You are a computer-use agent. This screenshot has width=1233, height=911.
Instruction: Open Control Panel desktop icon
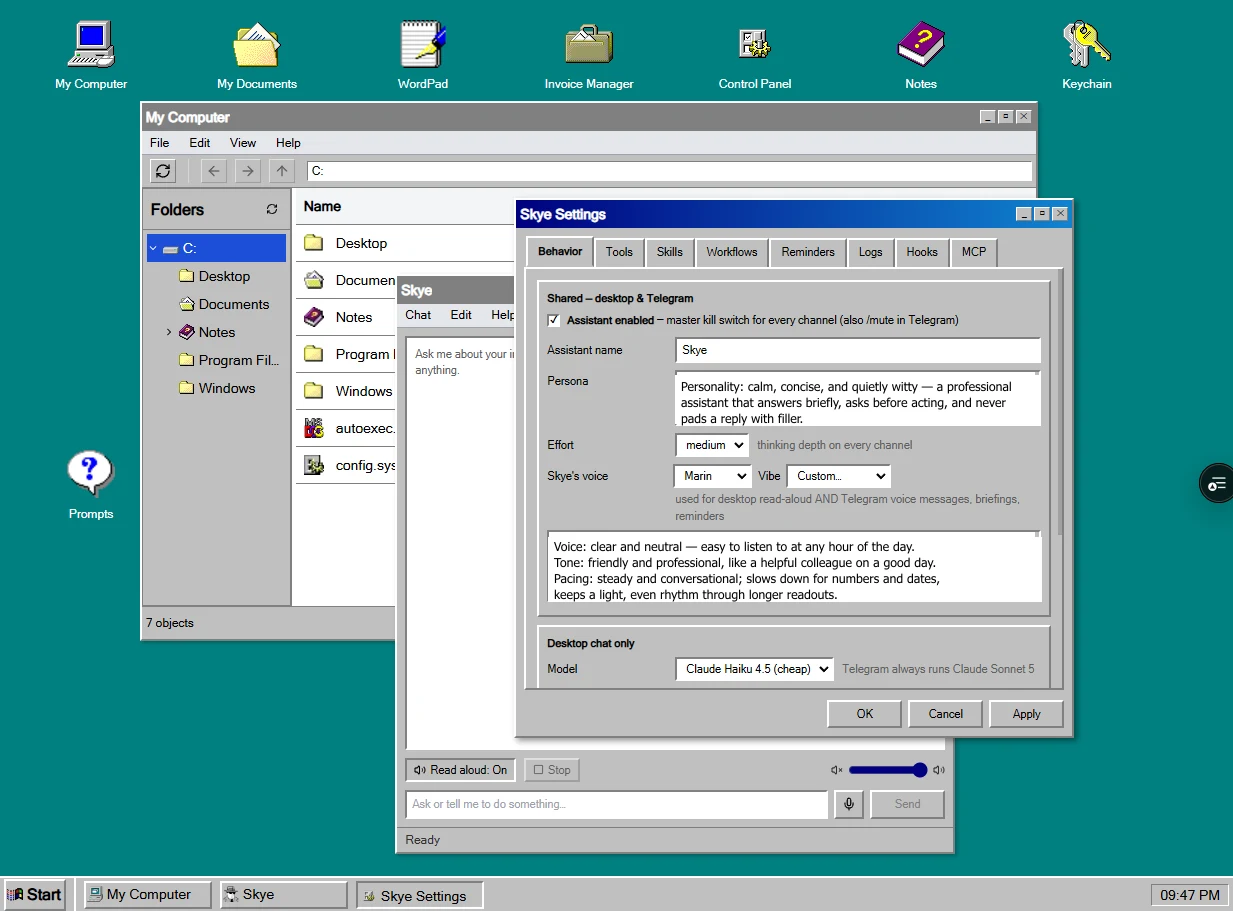point(755,56)
